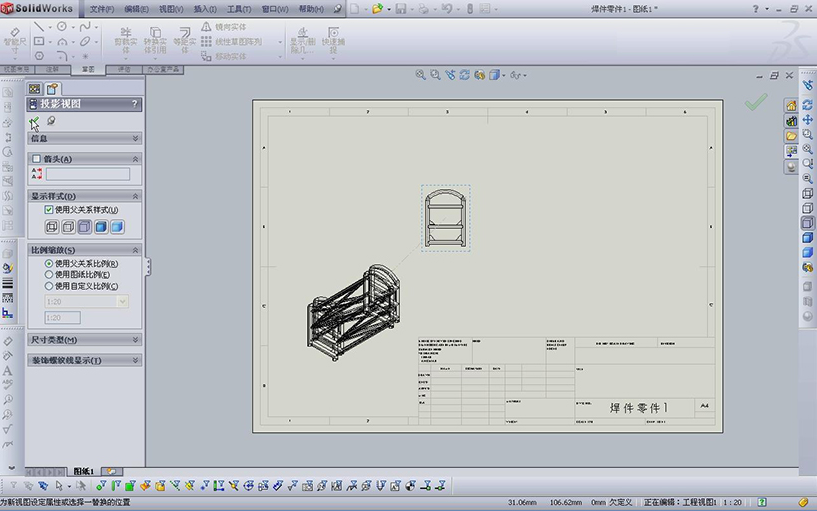Open the 编辑(E) menu
The image size is (817, 511).
point(137,9)
